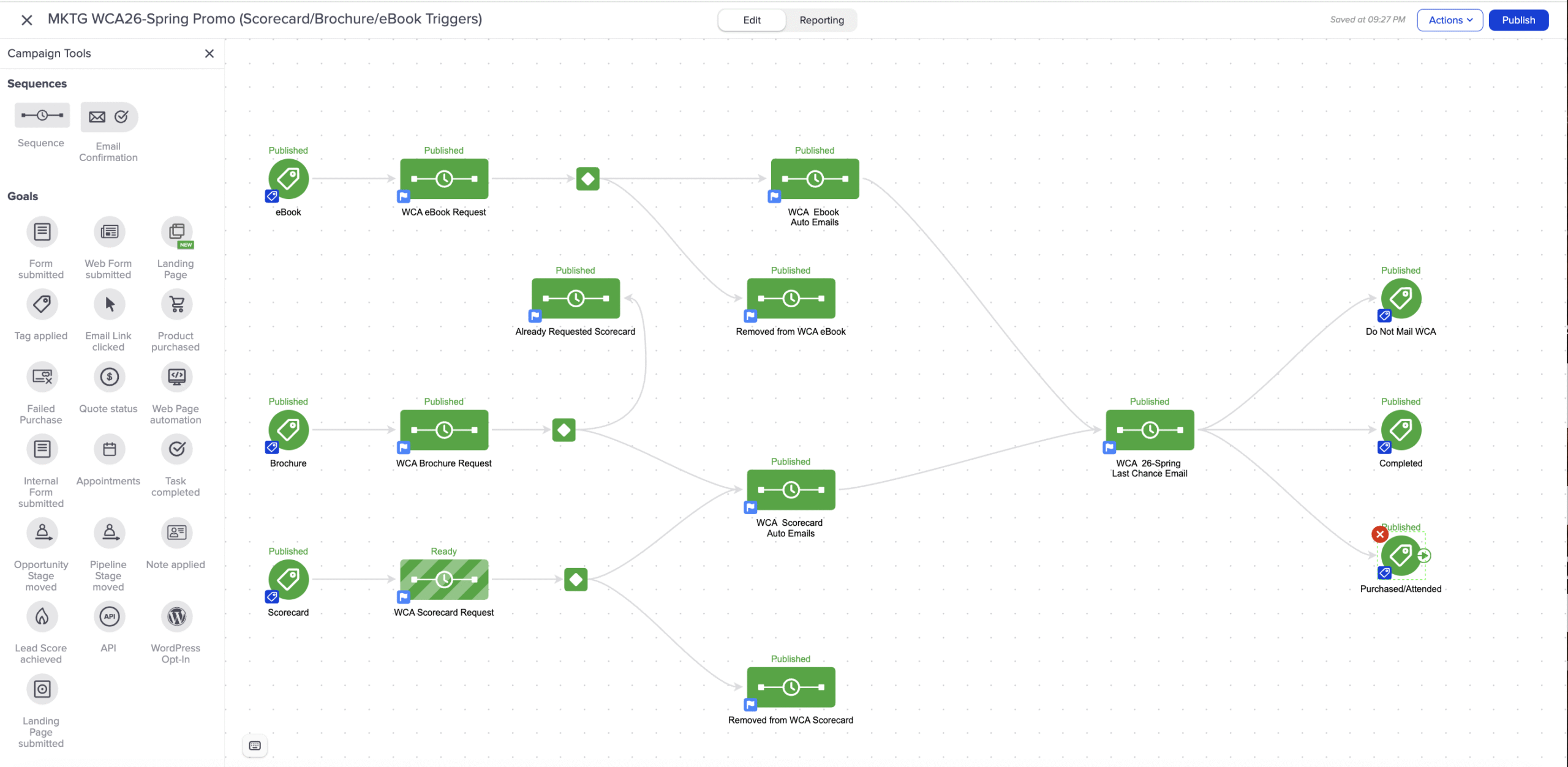Select the WCA 26-Spring Last Chance Email sequence

1150,430
